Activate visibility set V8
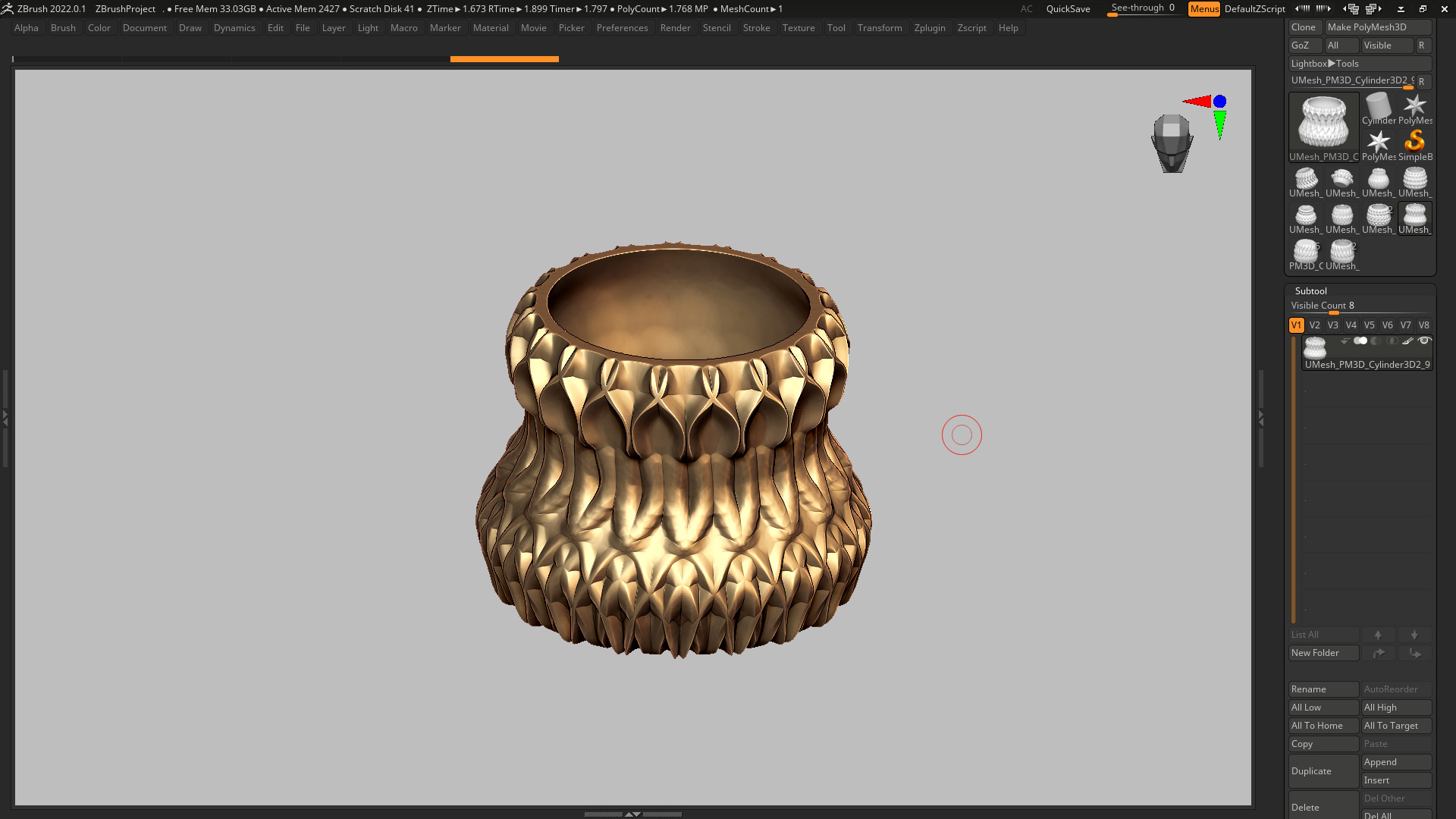Screen dimensions: 1456x819 [x=1424, y=325]
